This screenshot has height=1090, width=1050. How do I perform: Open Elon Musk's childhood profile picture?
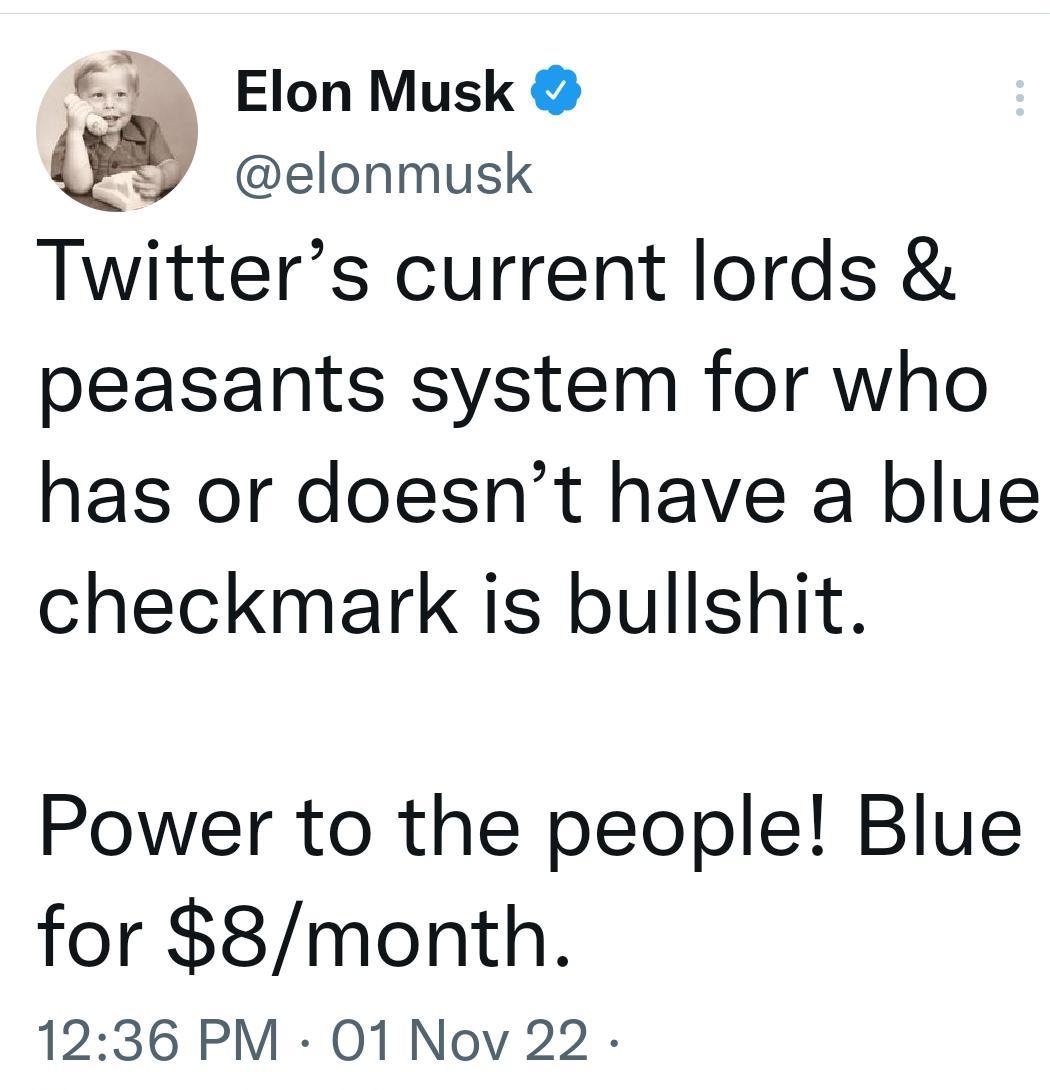[x=117, y=131]
